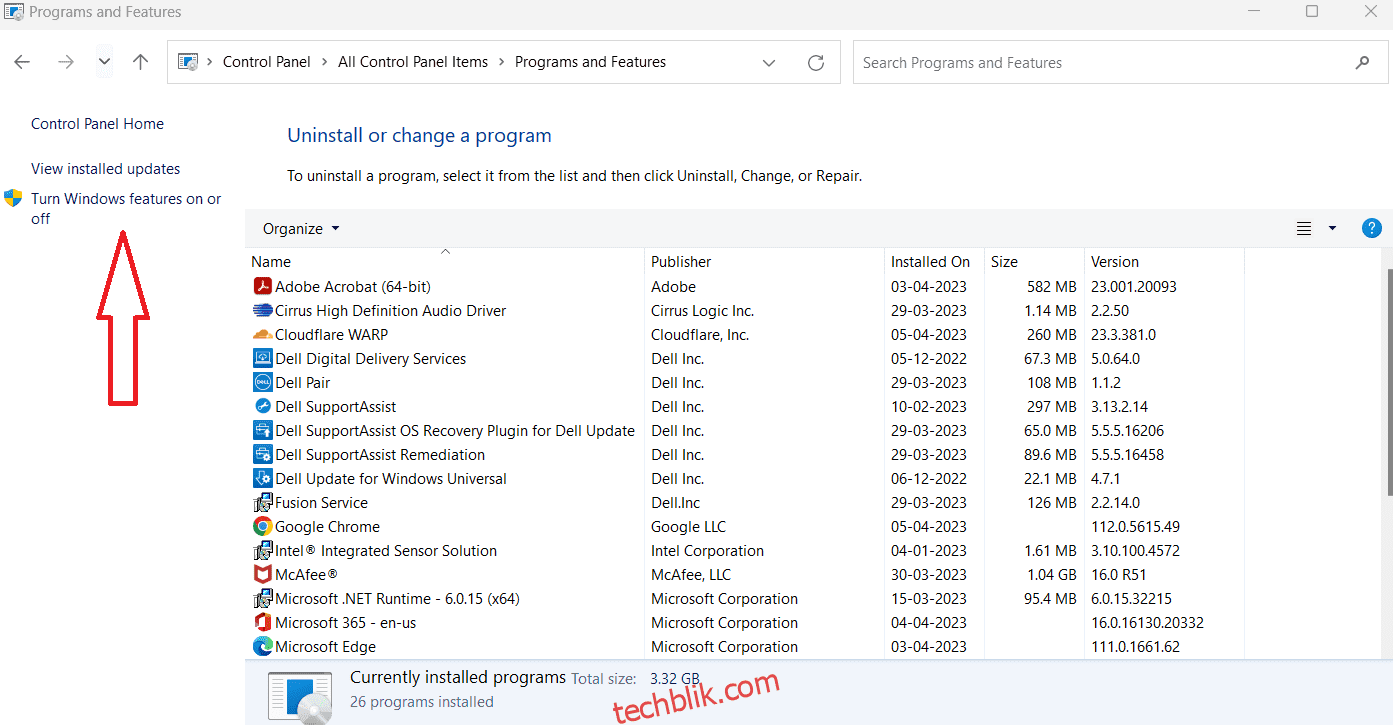
Task: Click the Refresh button in address bar
Action: point(816,63)
